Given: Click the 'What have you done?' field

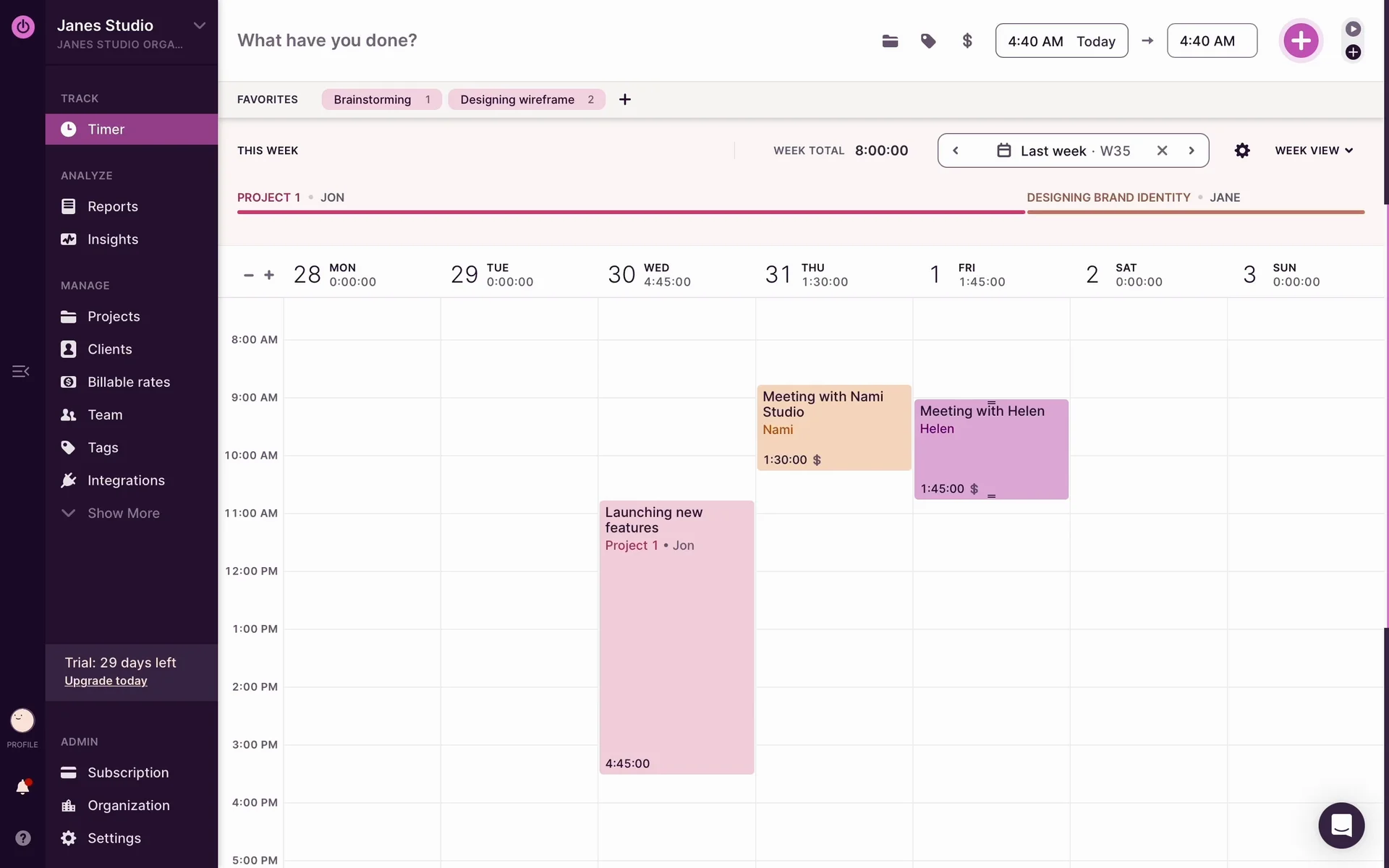Looking at the screenshot, I should (x=327, y=41).
